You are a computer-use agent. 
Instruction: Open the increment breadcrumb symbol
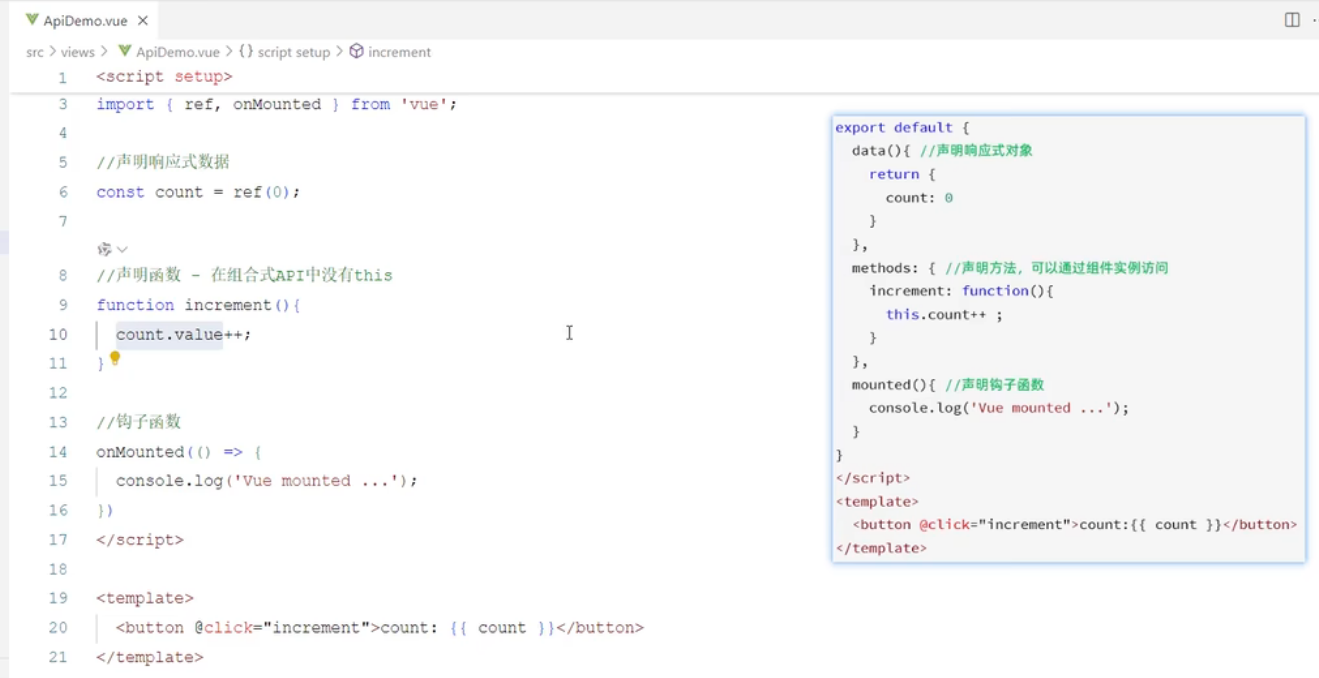[x=400, y=52]
